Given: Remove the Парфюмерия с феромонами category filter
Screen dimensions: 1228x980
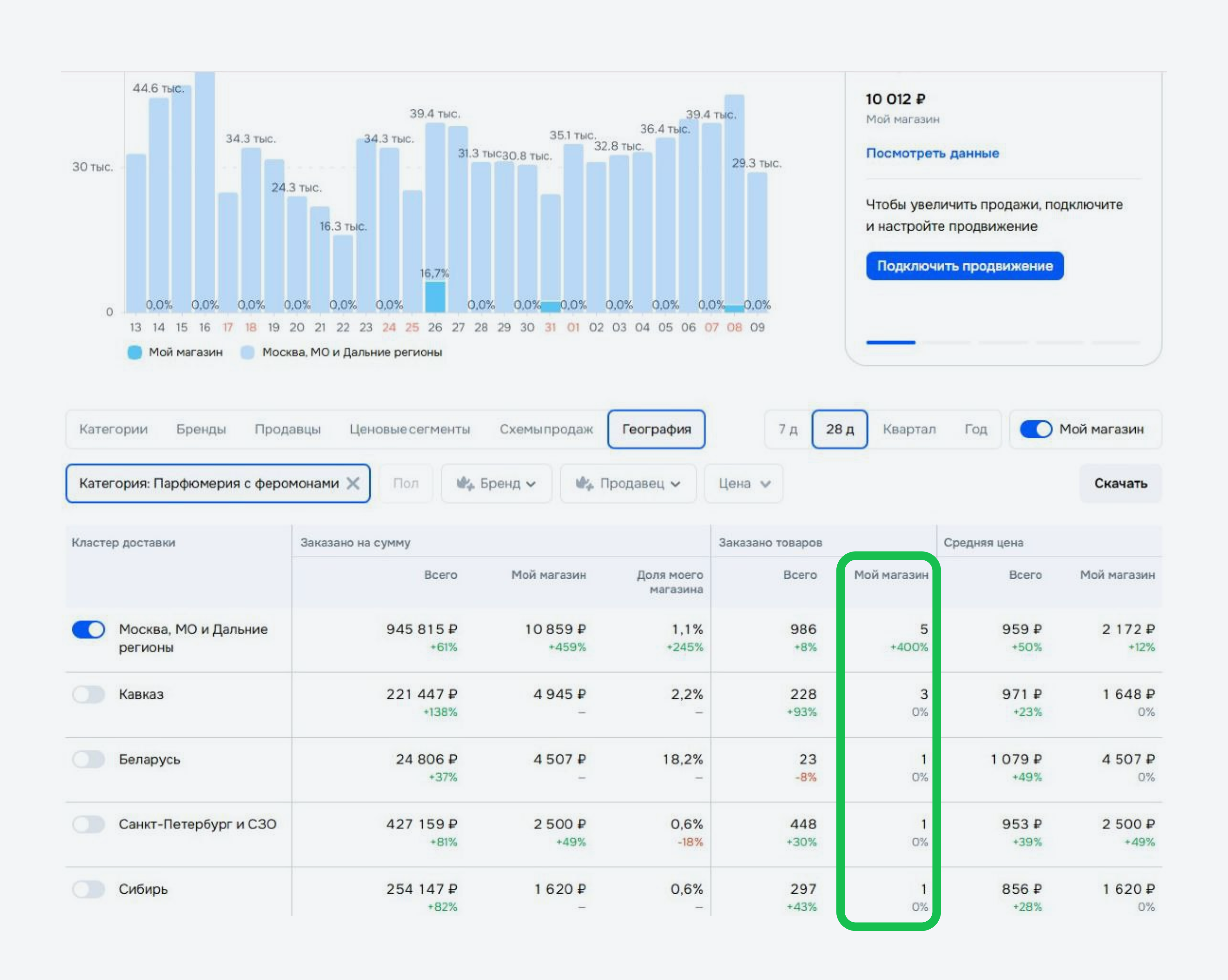Looking at the screenshot, I should click(x=353, y=483).
